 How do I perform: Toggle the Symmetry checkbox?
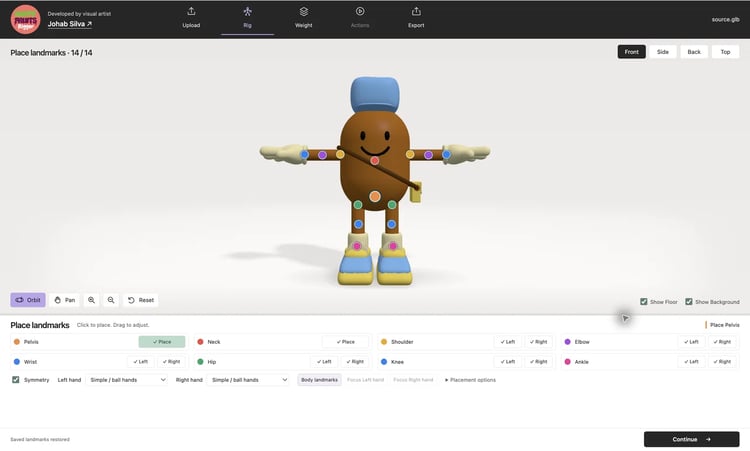tap(16, 380)
